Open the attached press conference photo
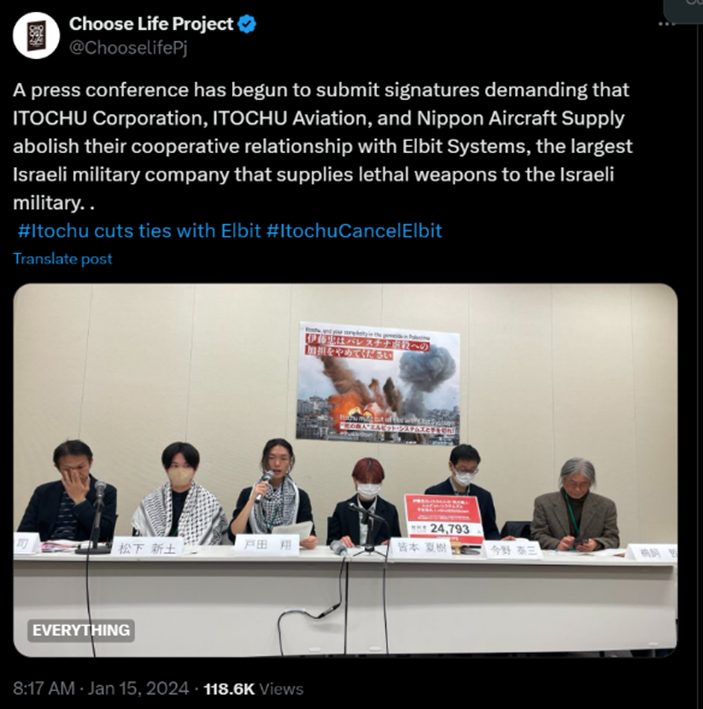 (345, 470)
